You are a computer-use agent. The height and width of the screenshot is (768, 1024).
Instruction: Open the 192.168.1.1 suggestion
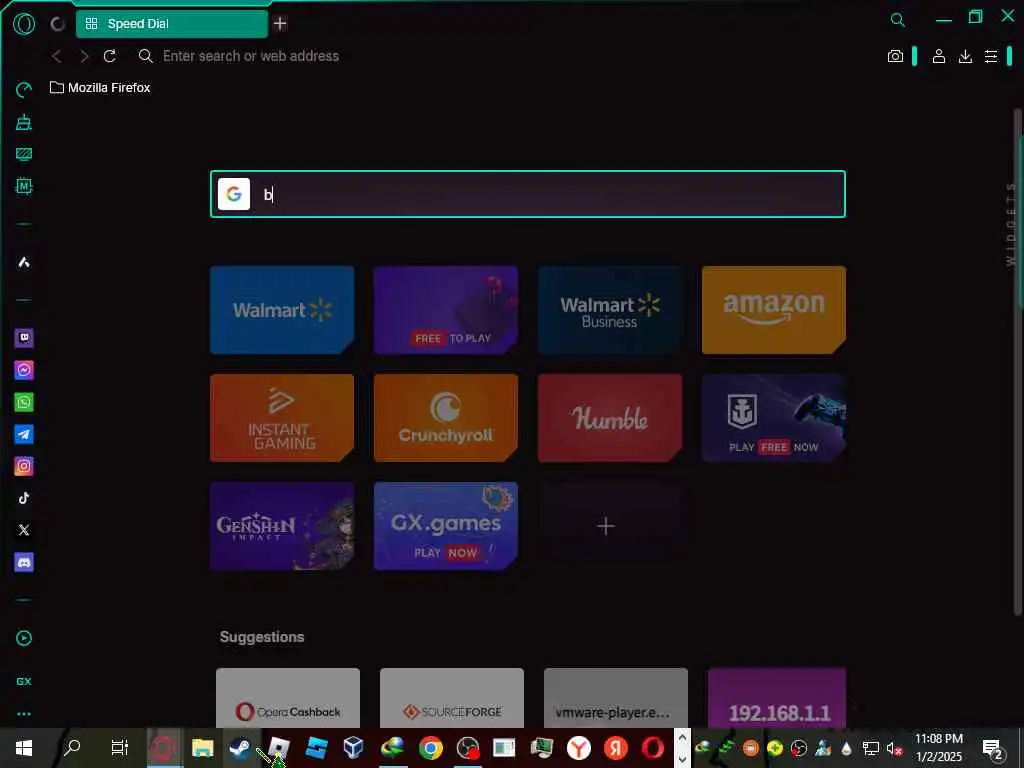(777, 697)
